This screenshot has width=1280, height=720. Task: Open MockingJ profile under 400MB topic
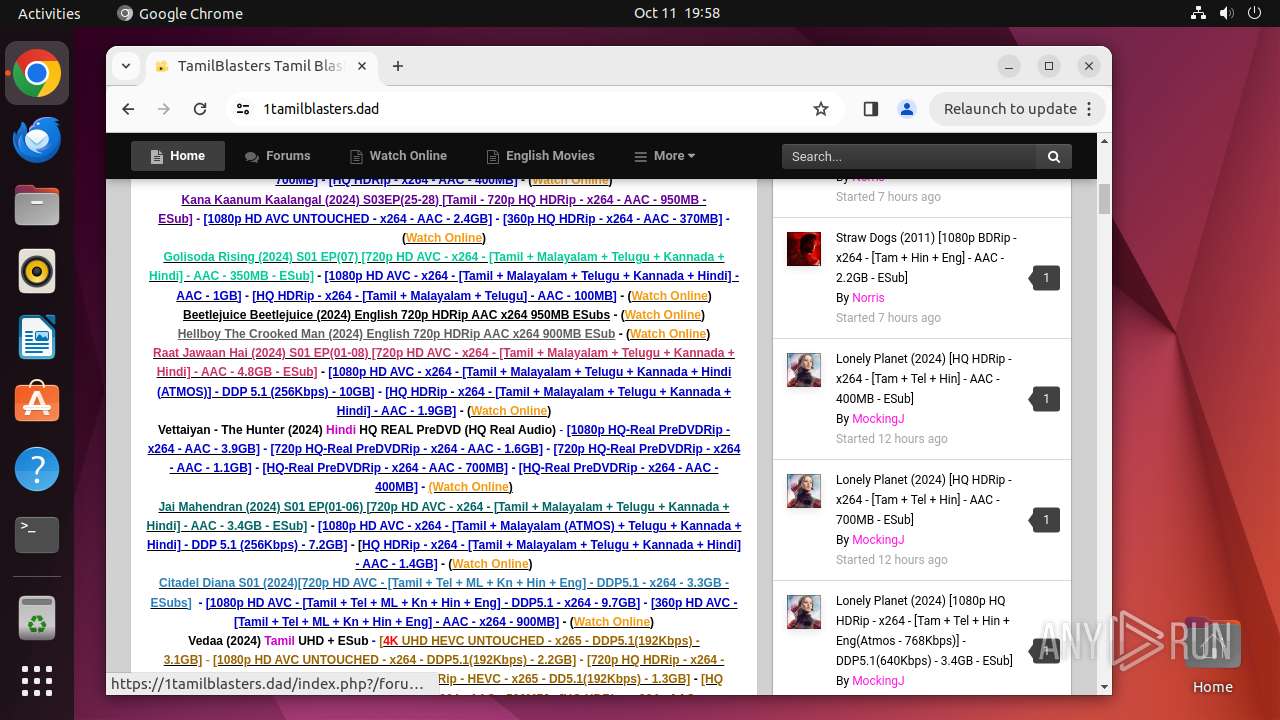click(x=878, y=419)
